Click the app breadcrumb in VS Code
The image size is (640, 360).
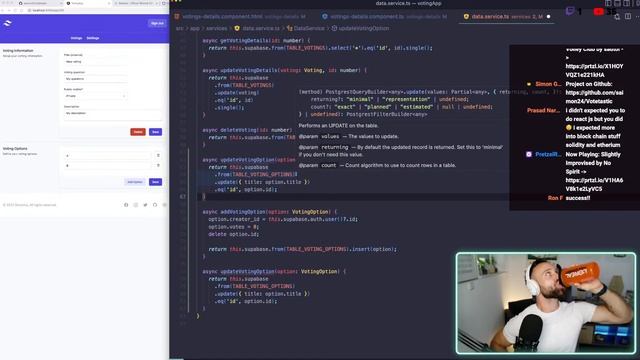[x=195, y=29]
